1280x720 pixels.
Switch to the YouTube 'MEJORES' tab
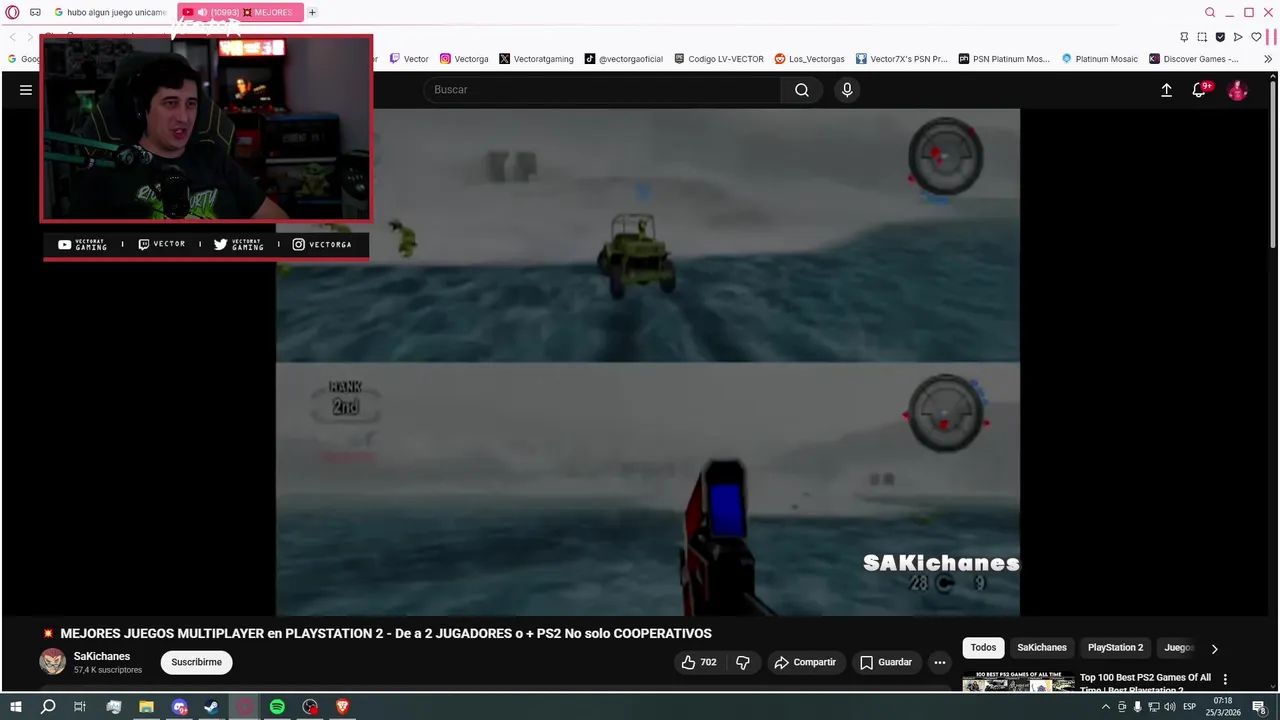(239, 12)
